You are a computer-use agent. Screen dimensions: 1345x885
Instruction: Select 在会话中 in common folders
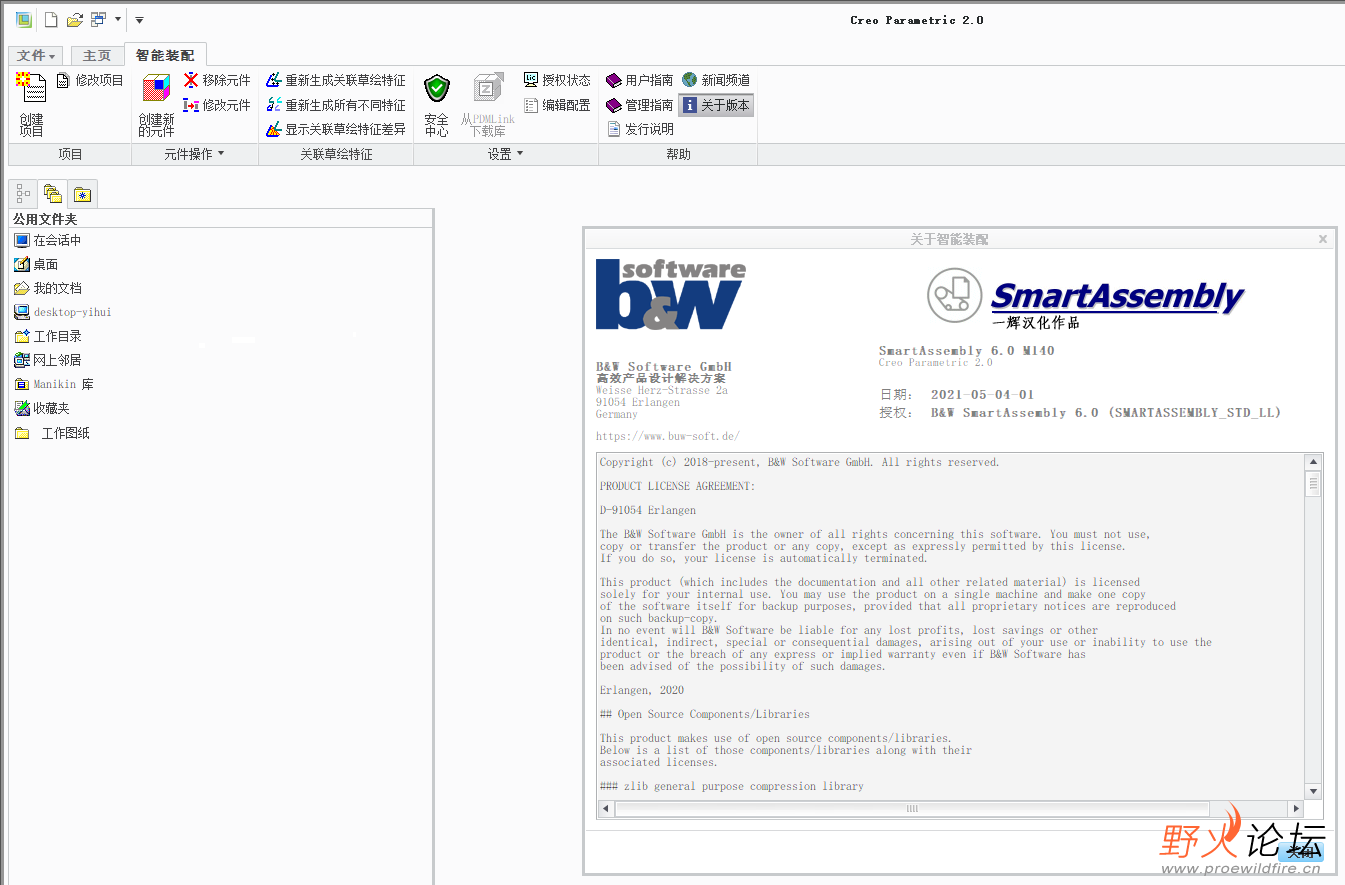tap(48, 240)
